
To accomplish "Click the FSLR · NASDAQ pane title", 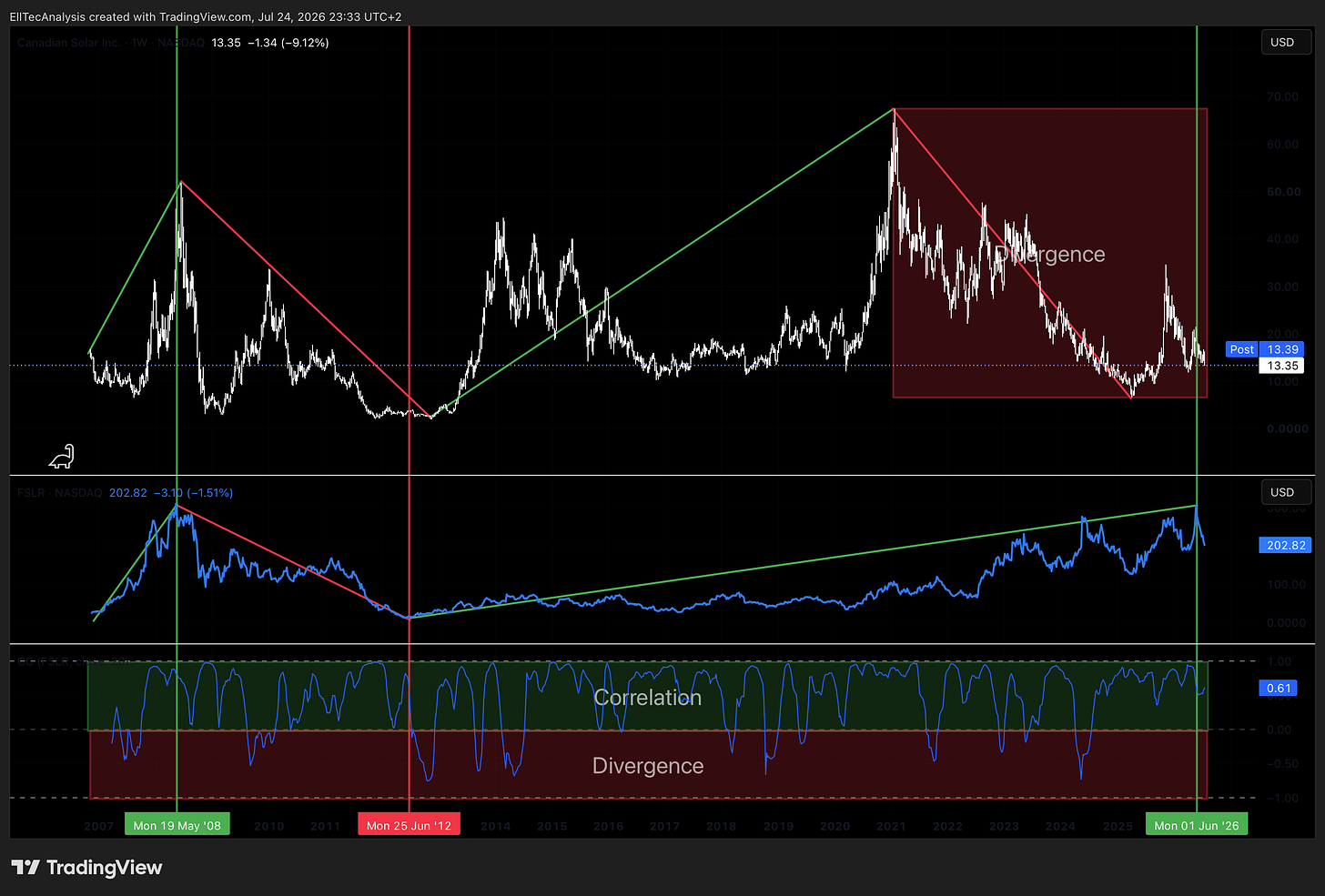I will [x=60, y=493].
